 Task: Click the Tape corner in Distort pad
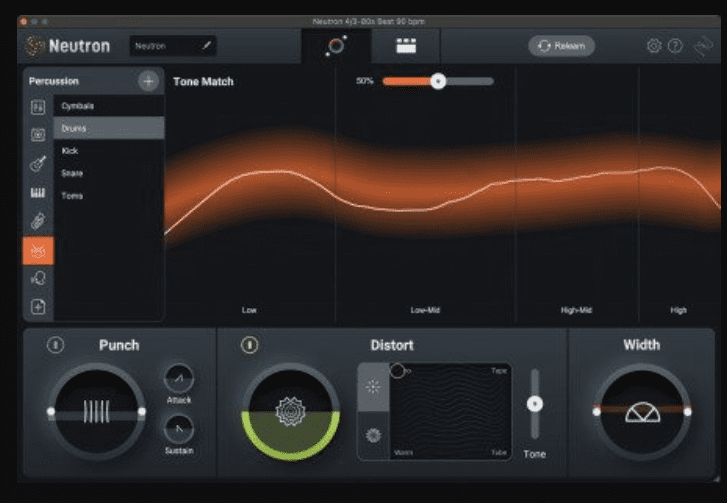click(499, 371)
